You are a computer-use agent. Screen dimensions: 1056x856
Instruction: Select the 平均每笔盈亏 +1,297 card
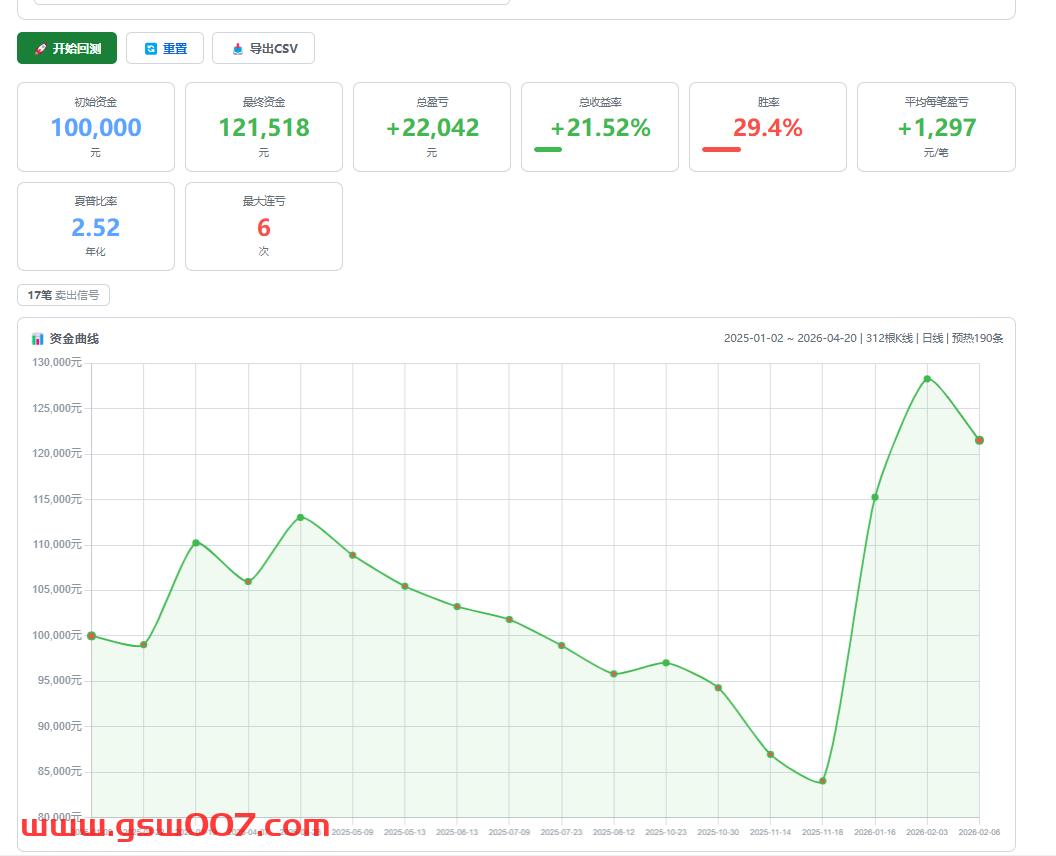[x=936, y=127]
